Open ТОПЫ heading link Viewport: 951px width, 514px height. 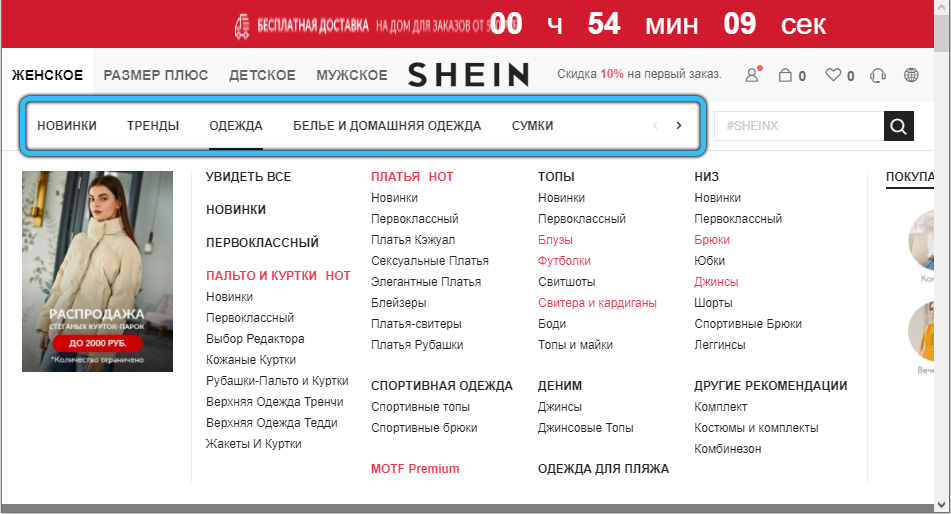[x=556, y=177]
